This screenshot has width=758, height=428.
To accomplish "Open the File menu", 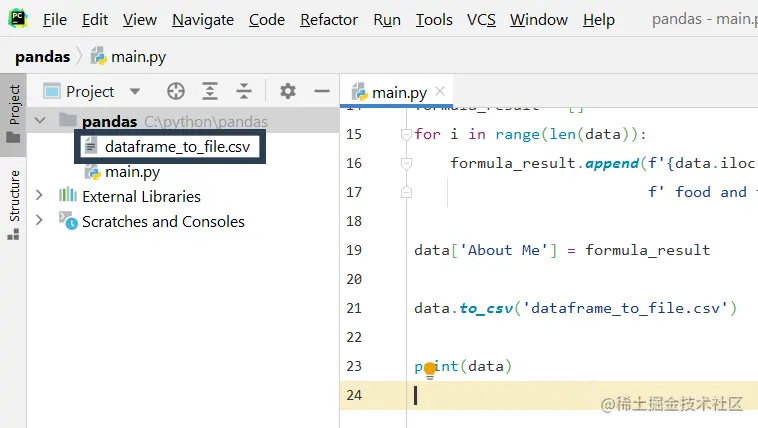I will coord(55,20).
